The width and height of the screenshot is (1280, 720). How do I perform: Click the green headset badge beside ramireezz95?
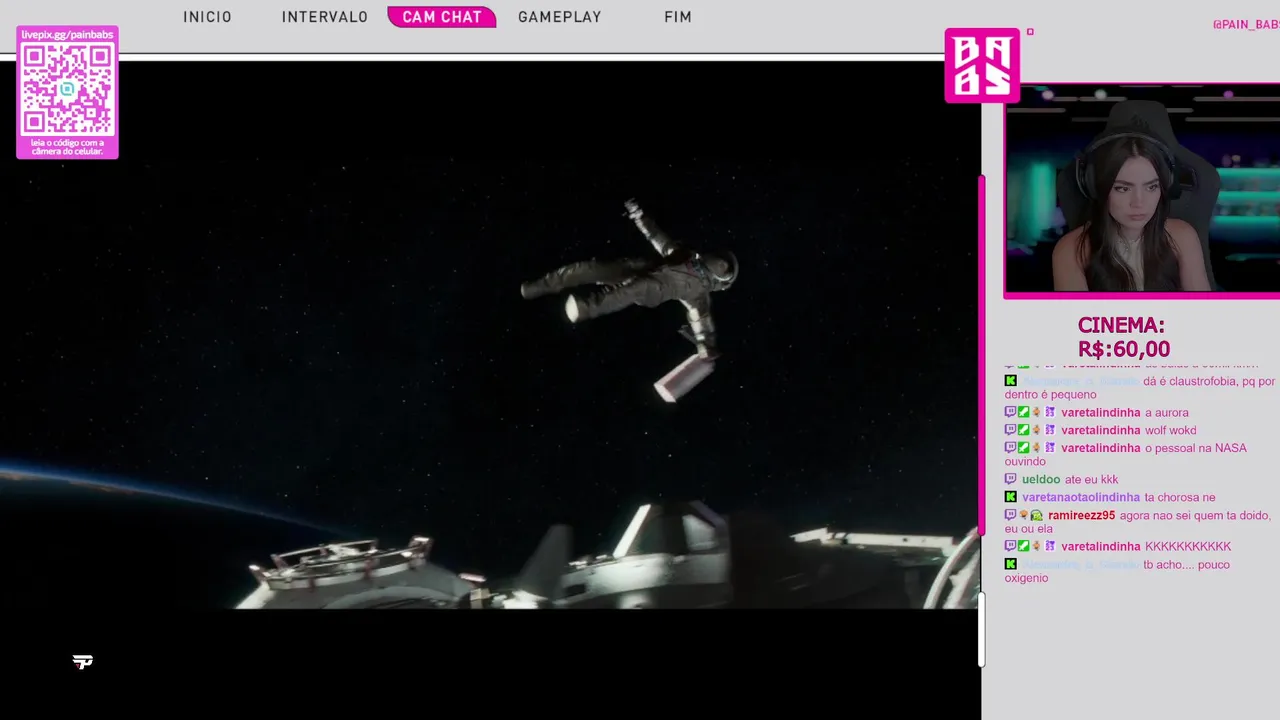point(1037,516)
